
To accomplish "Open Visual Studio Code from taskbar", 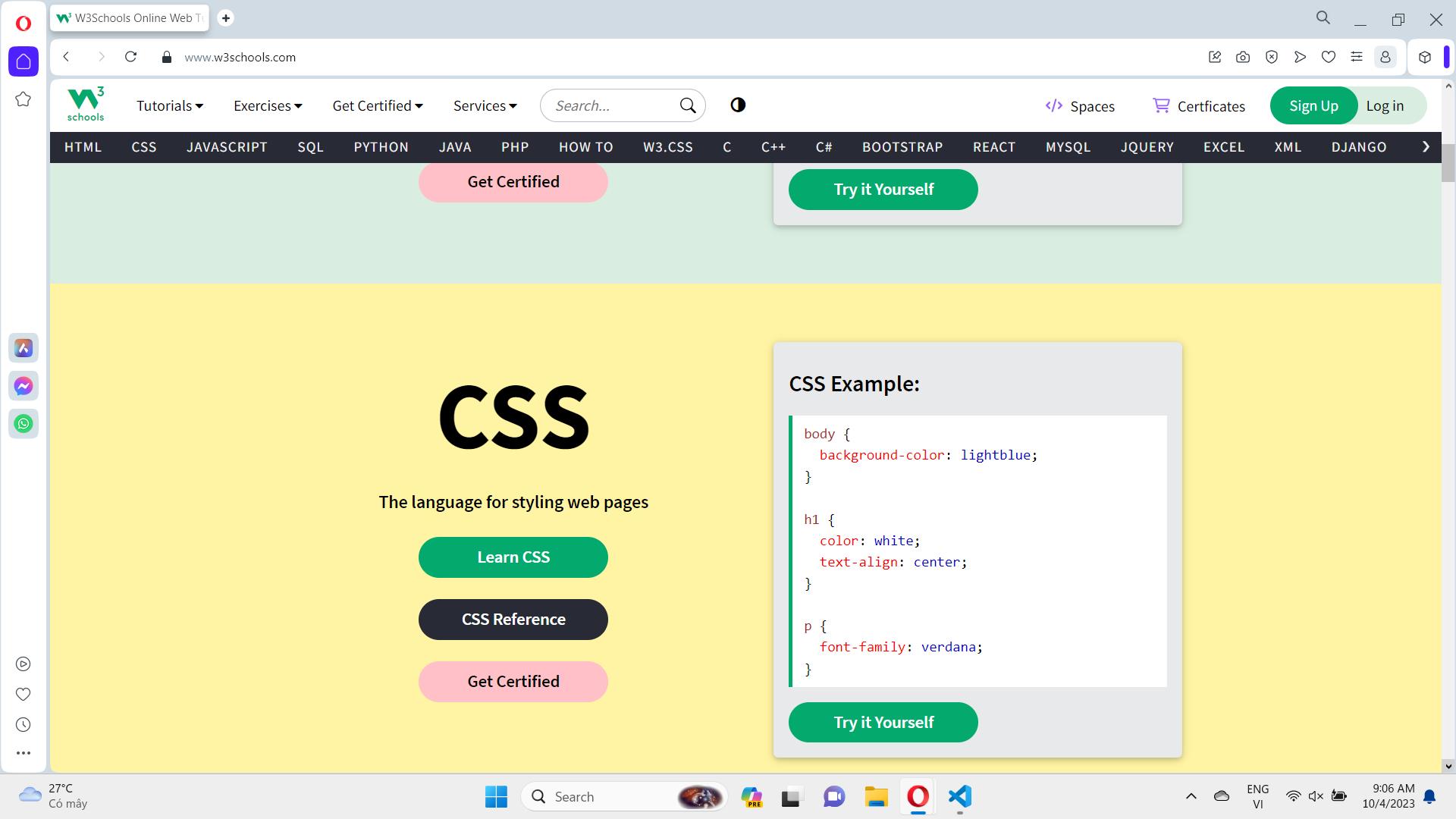I will coord(959,796).
